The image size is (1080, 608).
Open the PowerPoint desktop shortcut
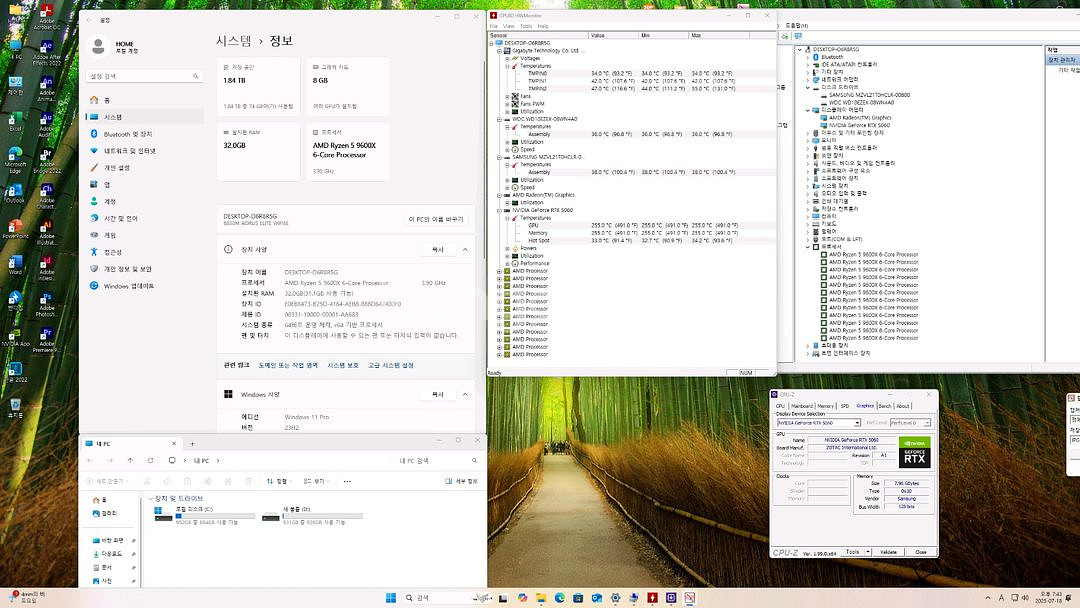click(15, 230)
